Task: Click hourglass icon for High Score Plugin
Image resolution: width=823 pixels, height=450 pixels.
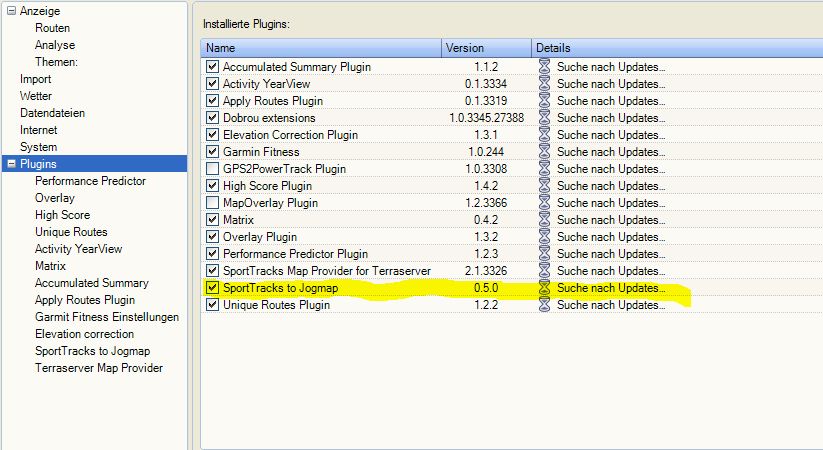Action: click(544, 186)
